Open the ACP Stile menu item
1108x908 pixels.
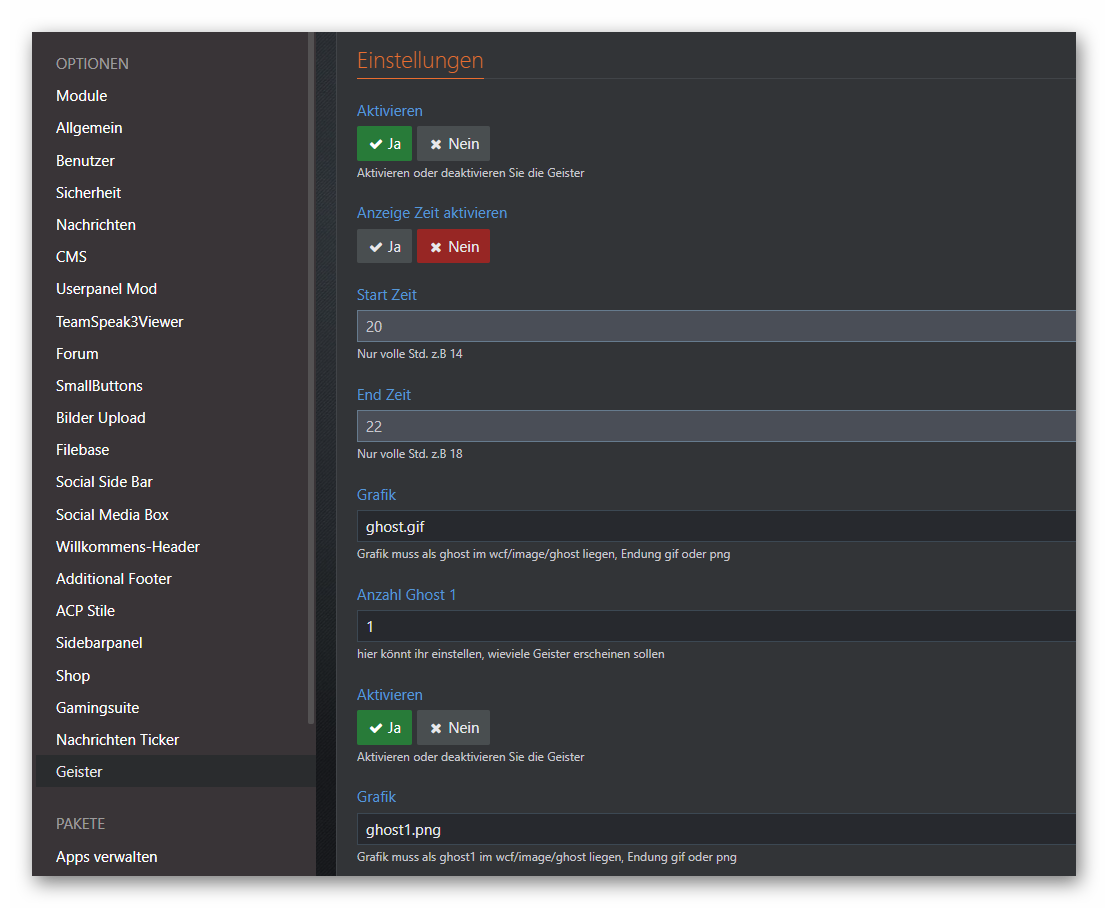coord(86,611)
